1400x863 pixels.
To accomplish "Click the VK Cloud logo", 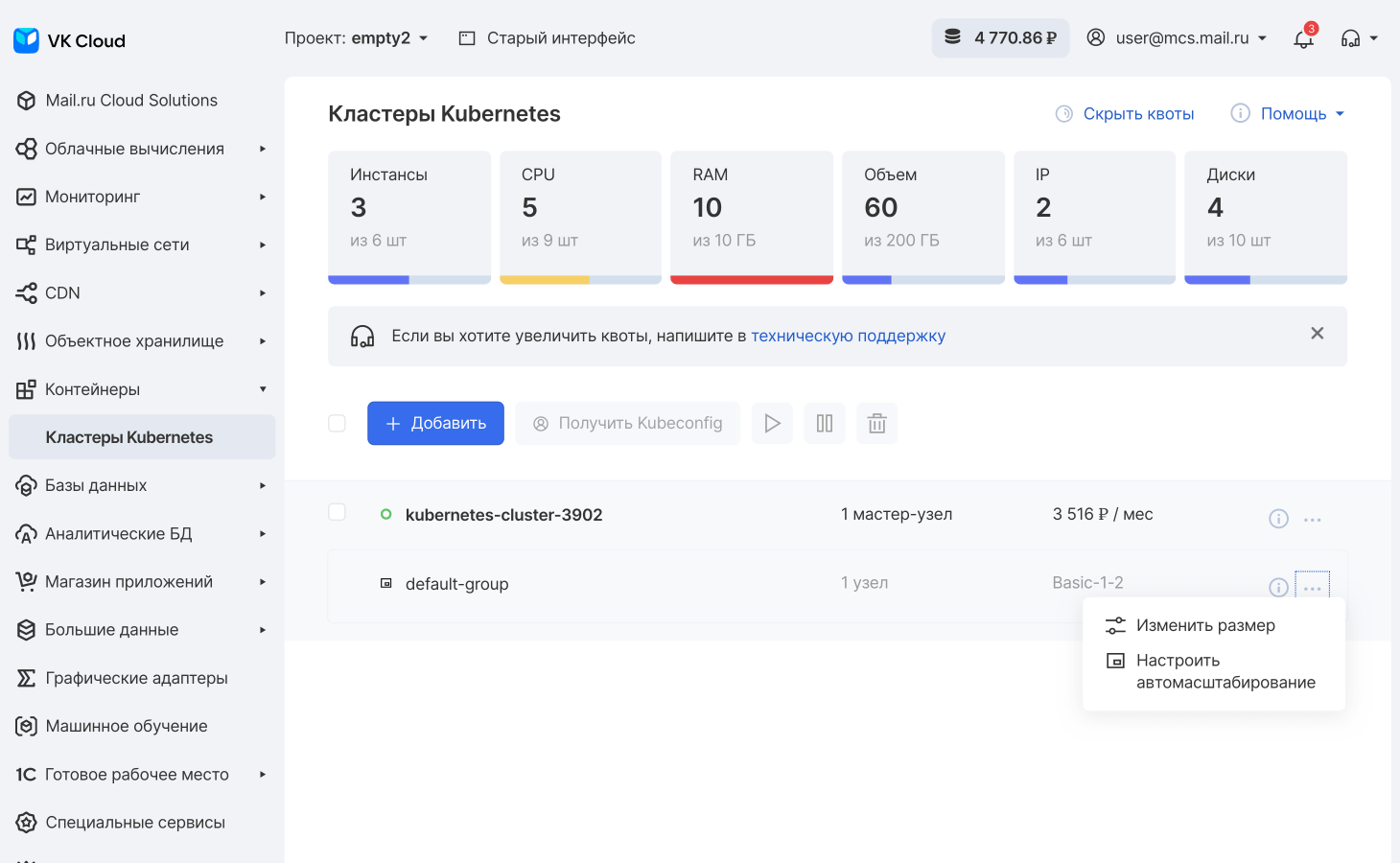I will [x=69, y=40].
